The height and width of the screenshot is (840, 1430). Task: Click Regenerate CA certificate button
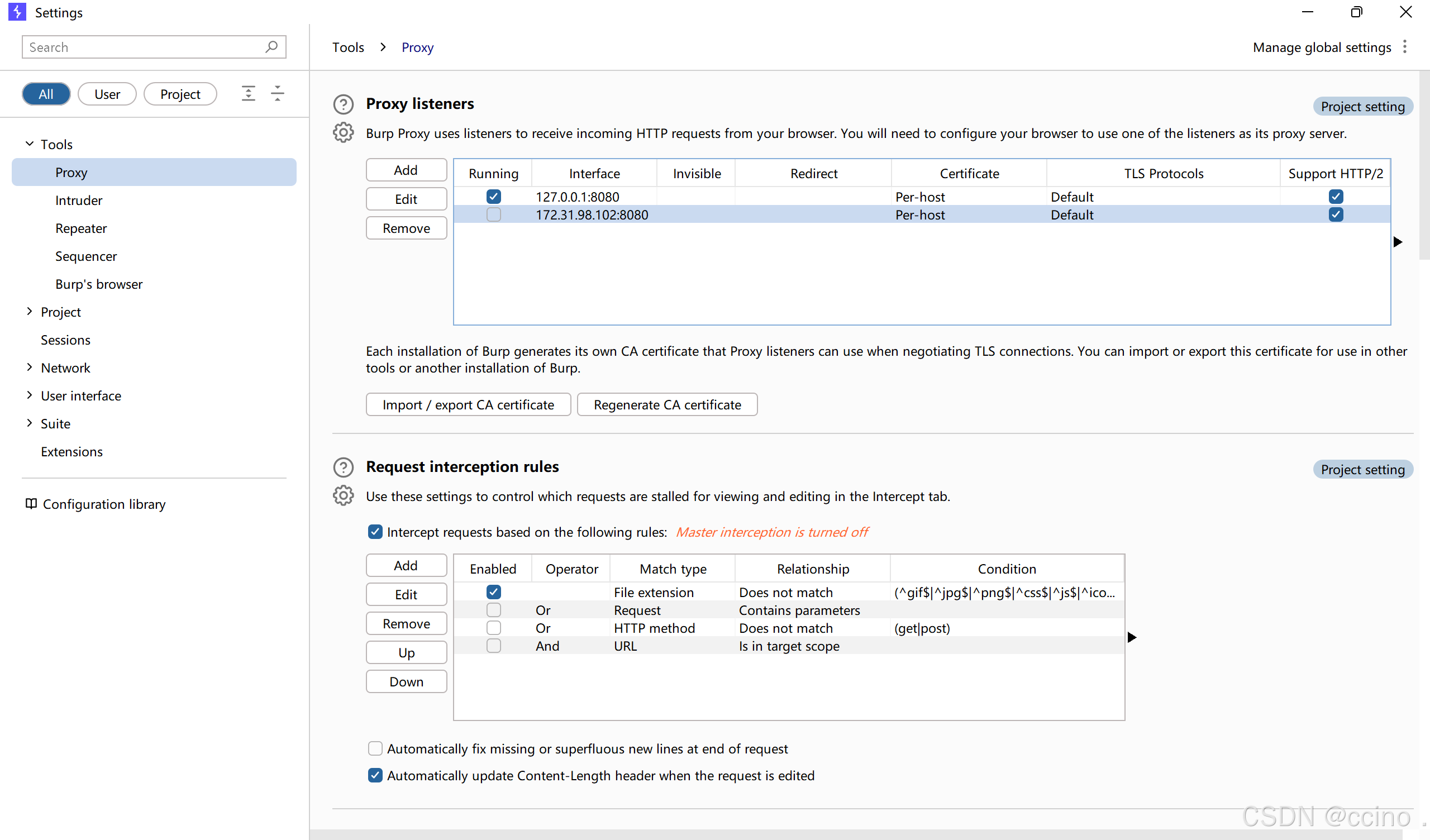668,405
